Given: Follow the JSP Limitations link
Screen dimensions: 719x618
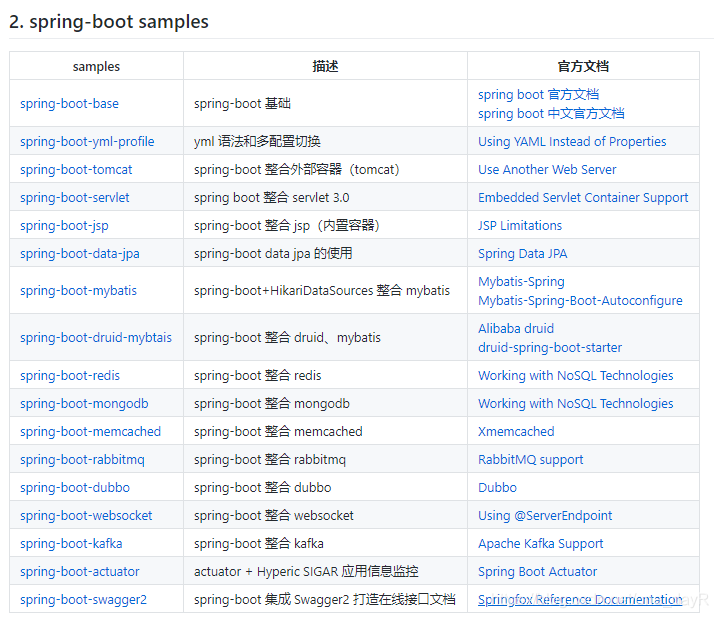Looking at the screenshot, I should (x=520, y=226).
